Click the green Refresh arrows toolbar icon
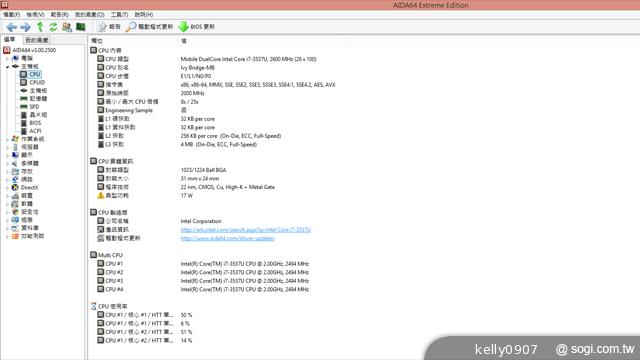The image size is (640, 360). [53, 27]
